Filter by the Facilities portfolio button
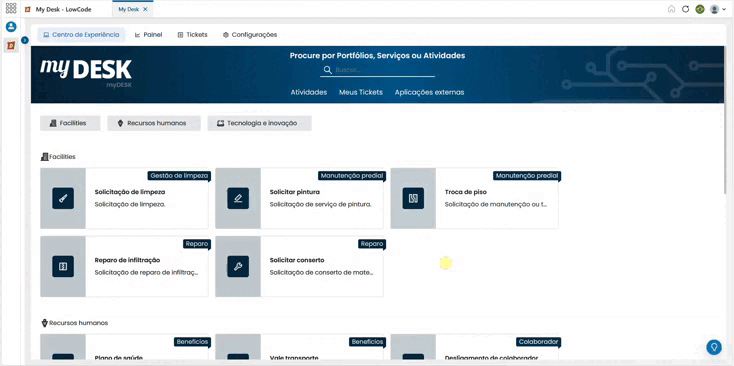Screen dimensions: 734x366 [70, 123]
